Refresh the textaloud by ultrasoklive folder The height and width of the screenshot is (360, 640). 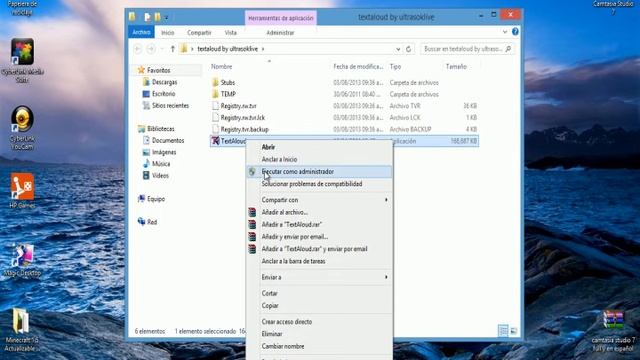click(x=409, y=49)
